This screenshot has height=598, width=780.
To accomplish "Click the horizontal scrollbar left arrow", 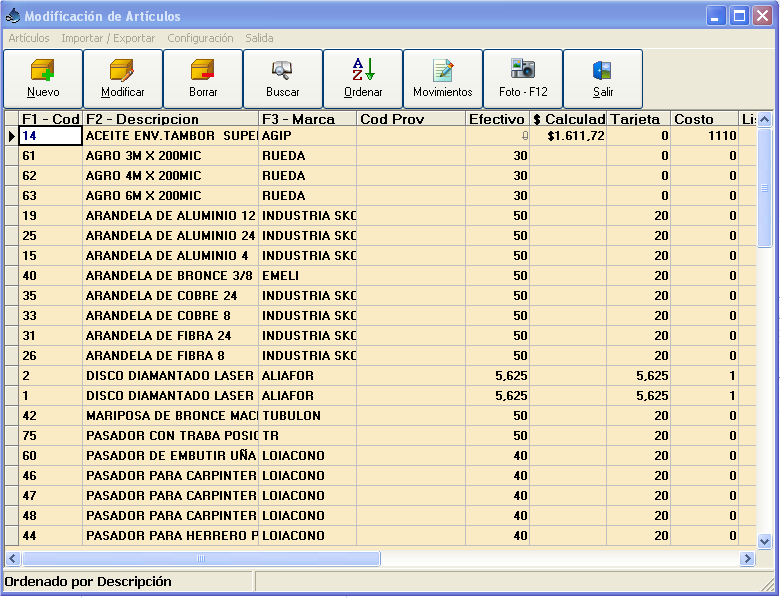I will (12, 559).
